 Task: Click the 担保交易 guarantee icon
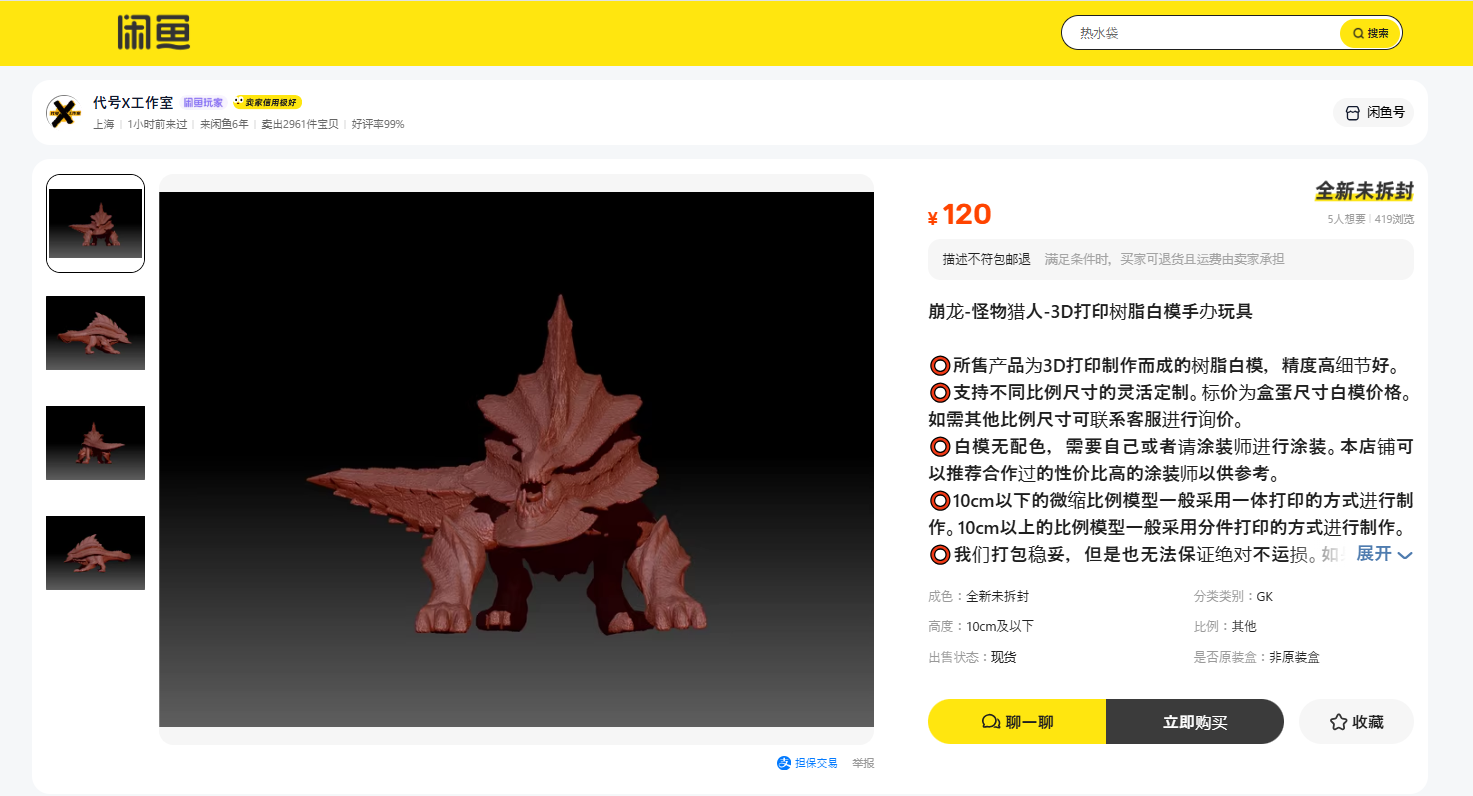[x=784, y=763]
